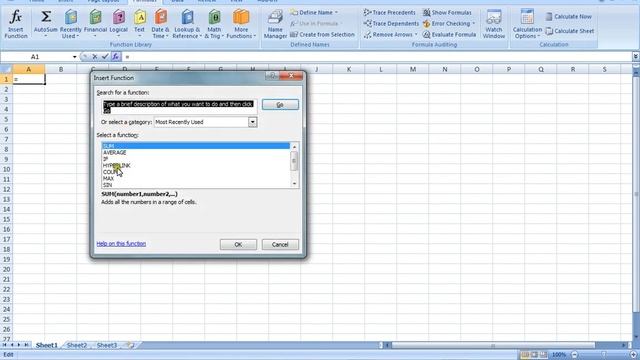Toggle Show Formulas
The width and height of the screenshot is (640, 360).
447,13
